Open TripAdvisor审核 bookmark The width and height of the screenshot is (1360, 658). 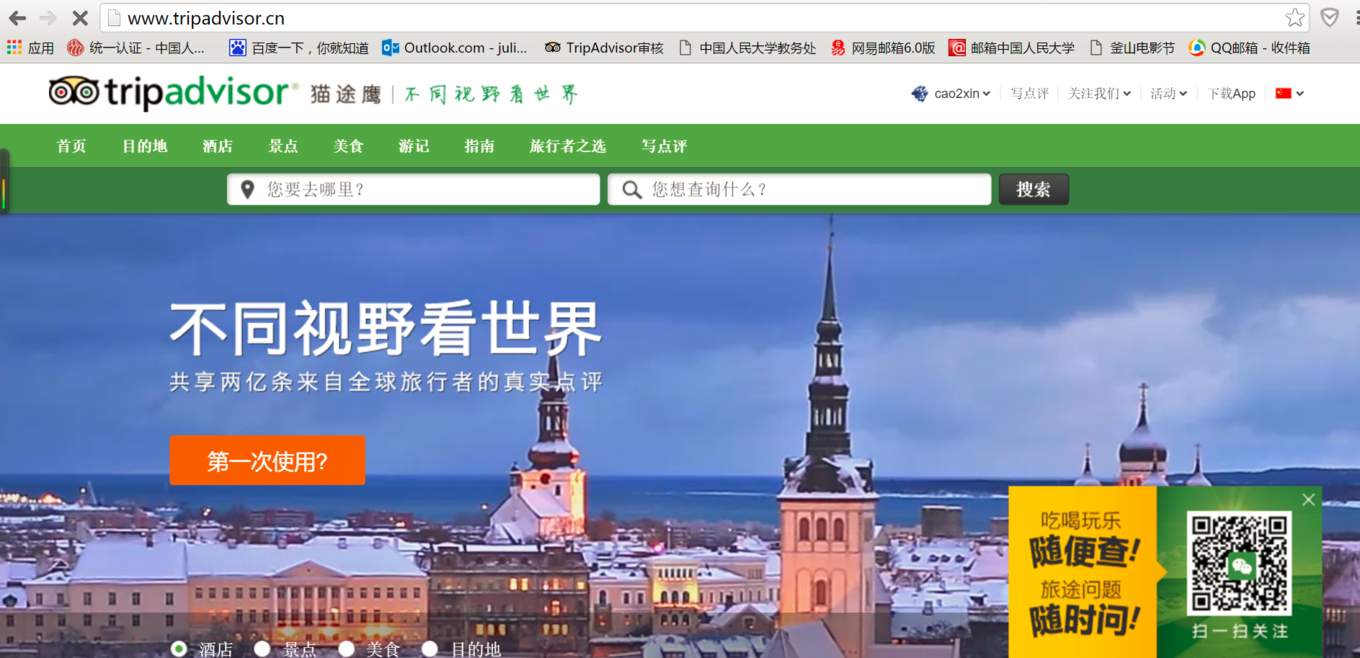[x=604, y=47]
